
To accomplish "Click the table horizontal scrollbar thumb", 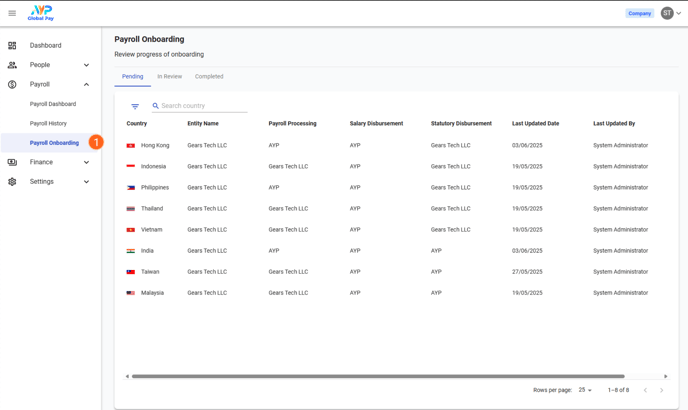I will click(378, 376).
